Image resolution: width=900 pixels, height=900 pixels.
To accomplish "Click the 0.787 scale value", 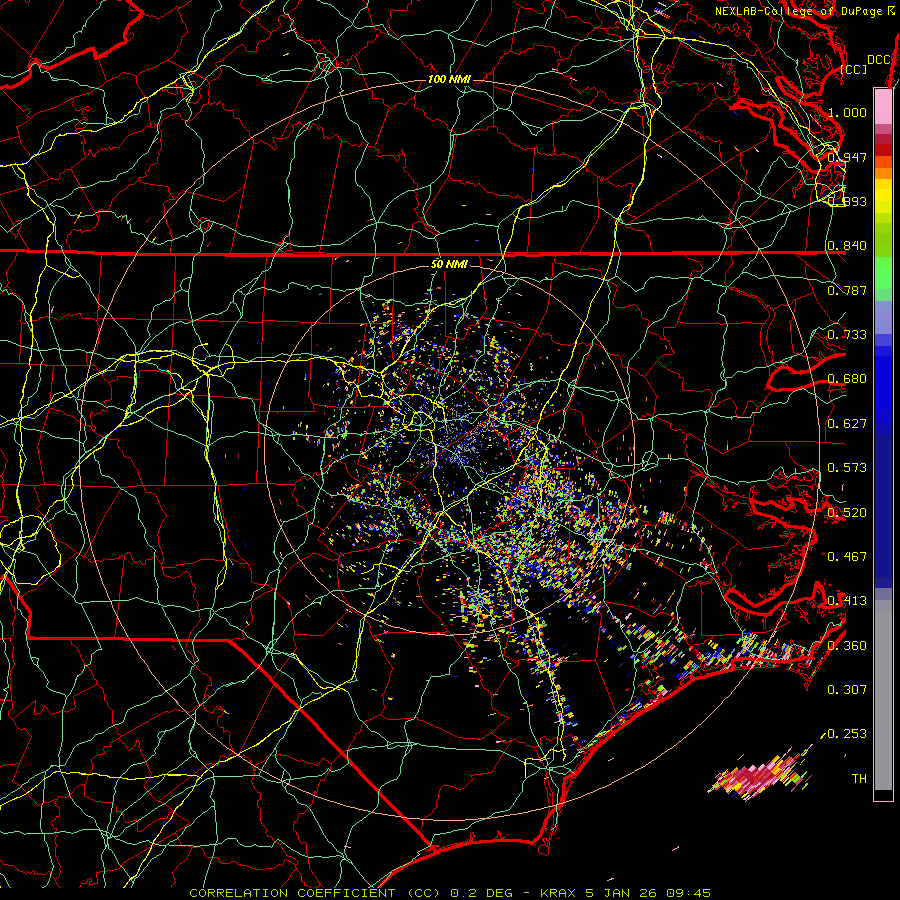I will tap(847, 290).
